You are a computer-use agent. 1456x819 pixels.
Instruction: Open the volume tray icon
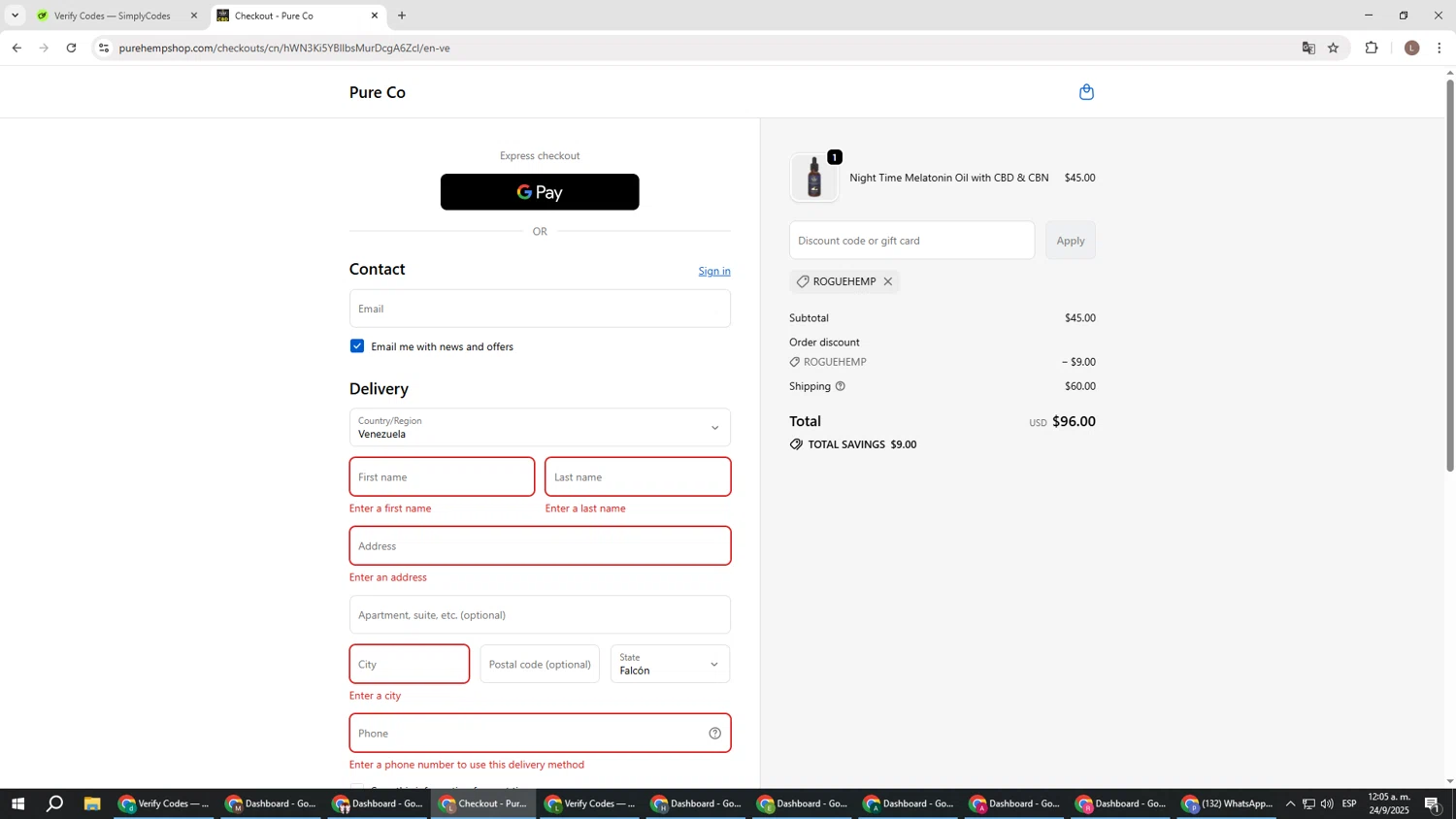tap(1327, 803)
